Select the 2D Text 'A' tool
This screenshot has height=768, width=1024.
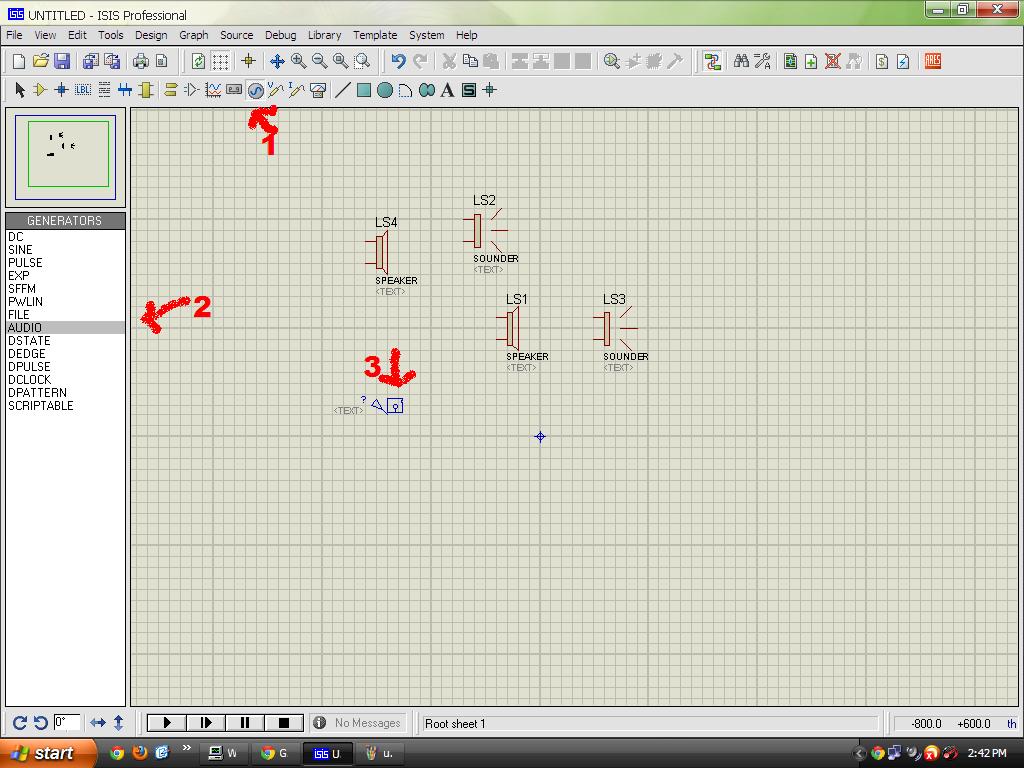pyautogui.click(x=447, y=90)
